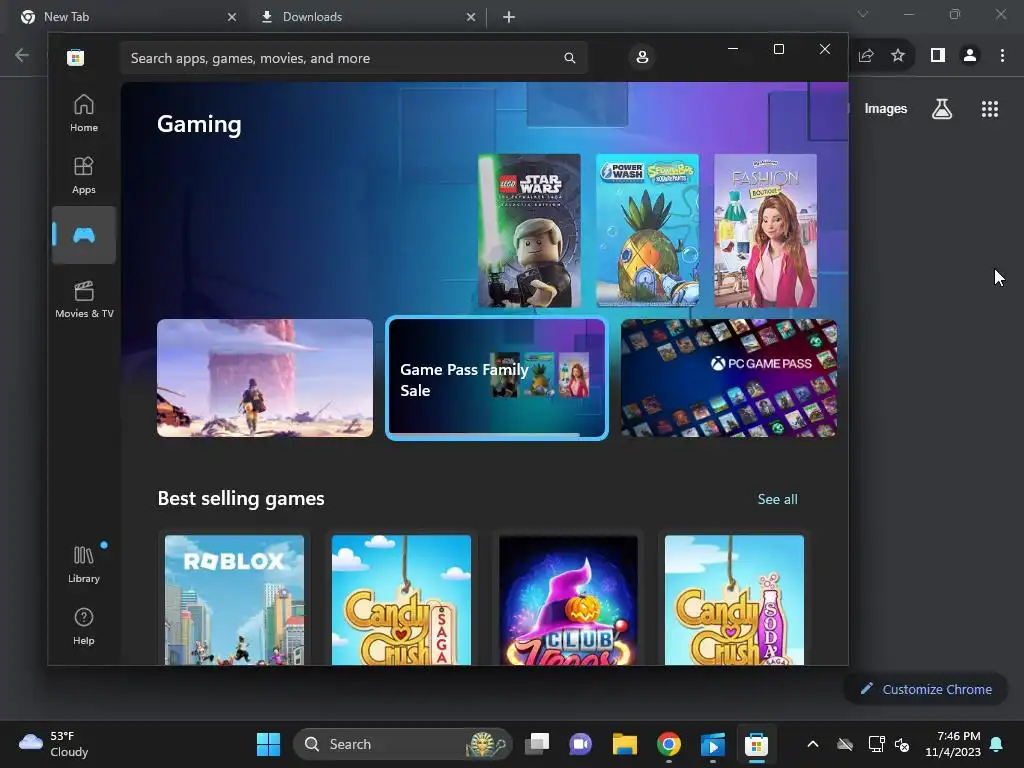Select the Game Pass Family Sale card
The height and width of the screenshot is (768, 1024).
click(x=496, y=379)
